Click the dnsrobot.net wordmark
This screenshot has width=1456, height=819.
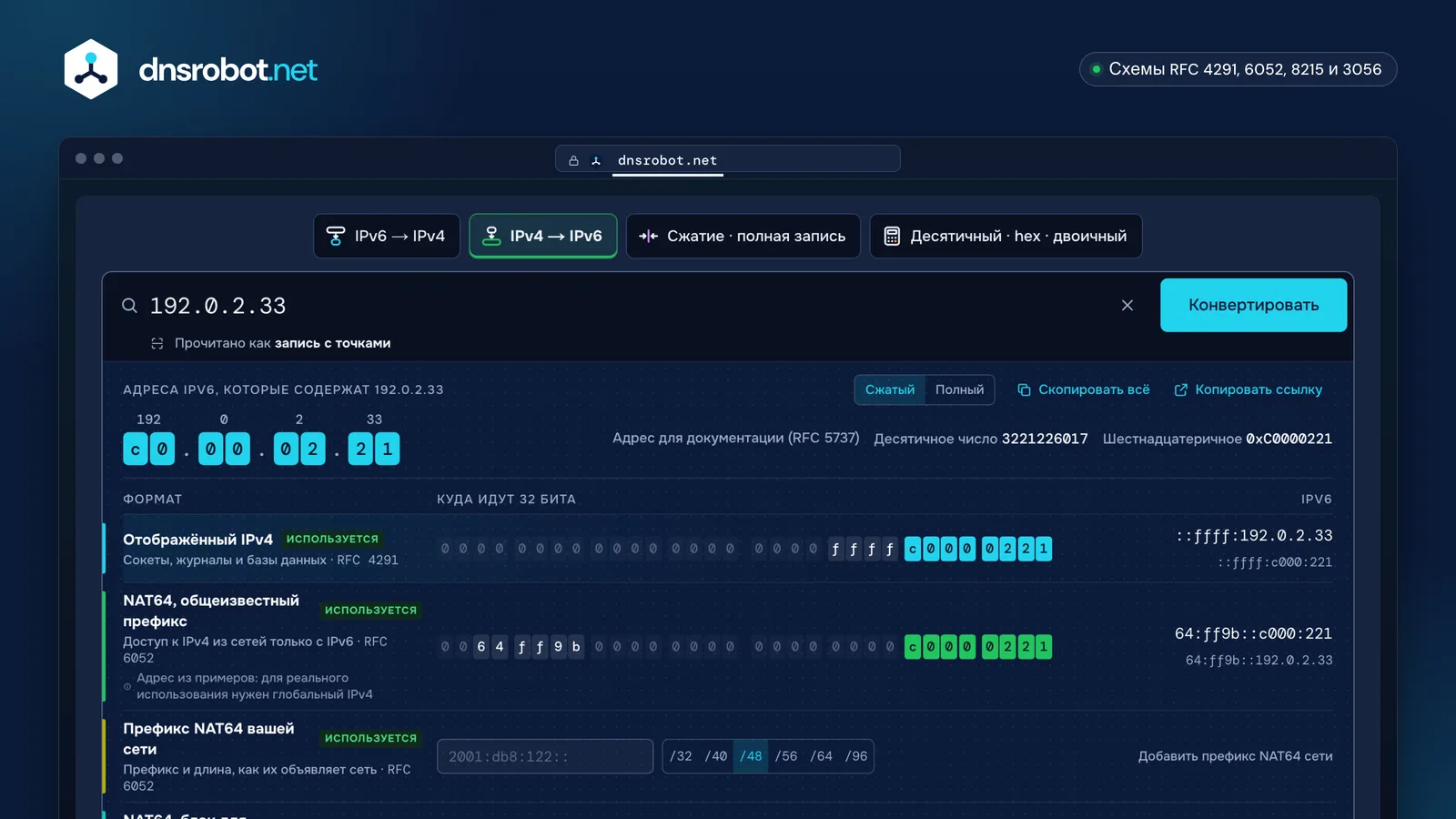point(227,70)
